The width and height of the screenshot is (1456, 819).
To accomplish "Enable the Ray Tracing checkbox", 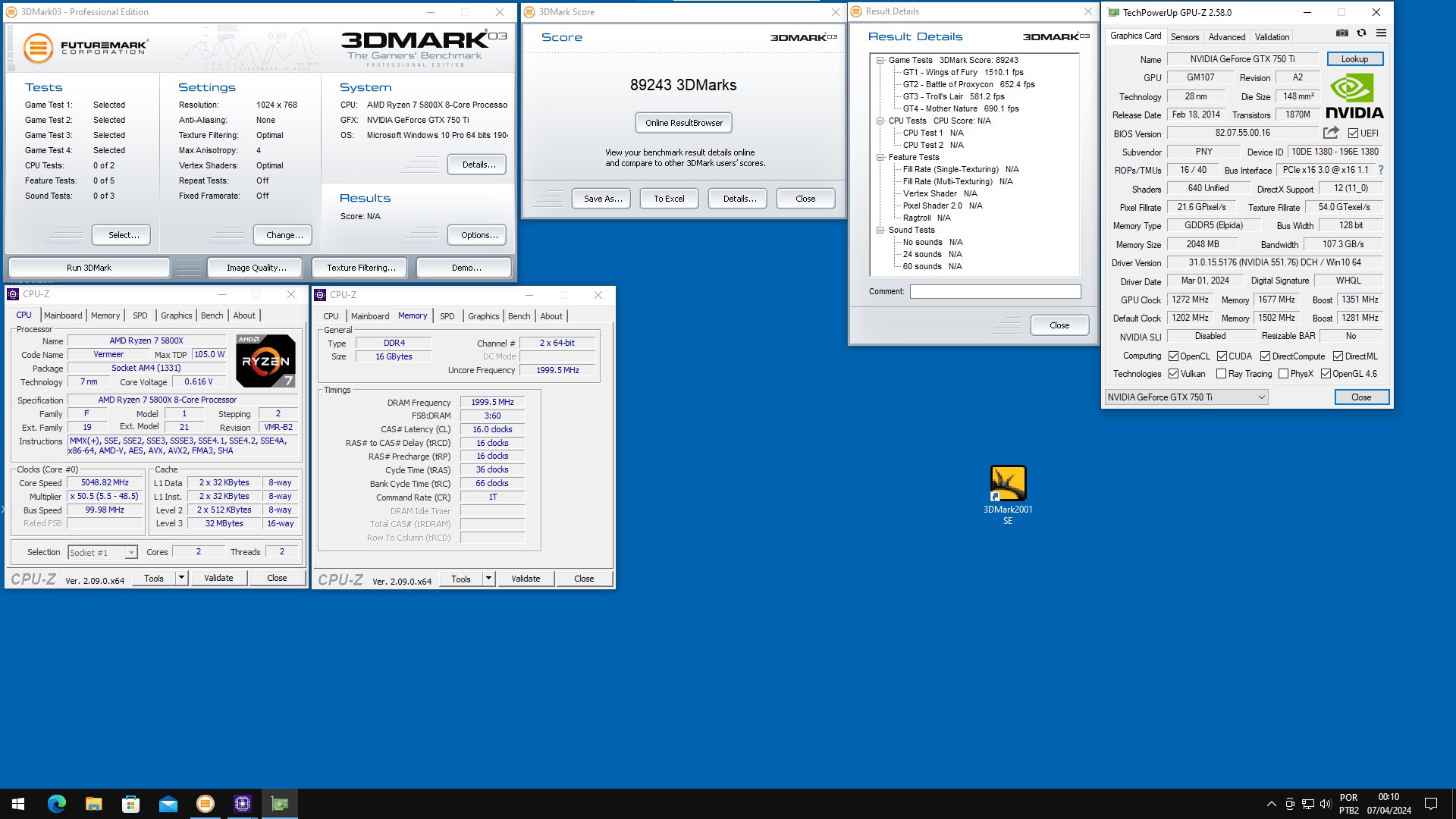I will pyautogui.click(x=1221, y=374).
